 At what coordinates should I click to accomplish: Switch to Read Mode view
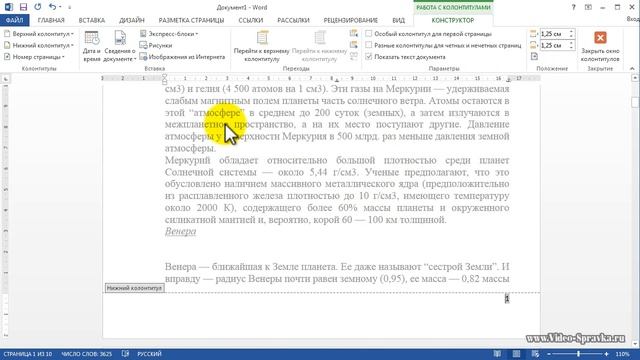click(x=497, y=354)
